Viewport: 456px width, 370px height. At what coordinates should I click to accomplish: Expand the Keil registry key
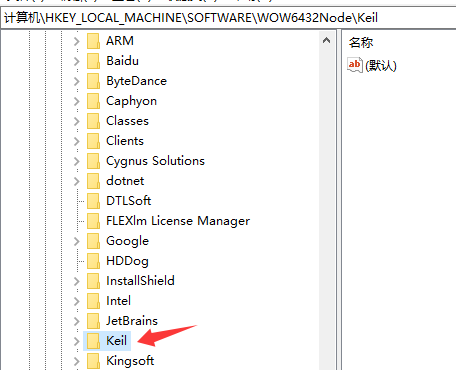tap(77, 341)
